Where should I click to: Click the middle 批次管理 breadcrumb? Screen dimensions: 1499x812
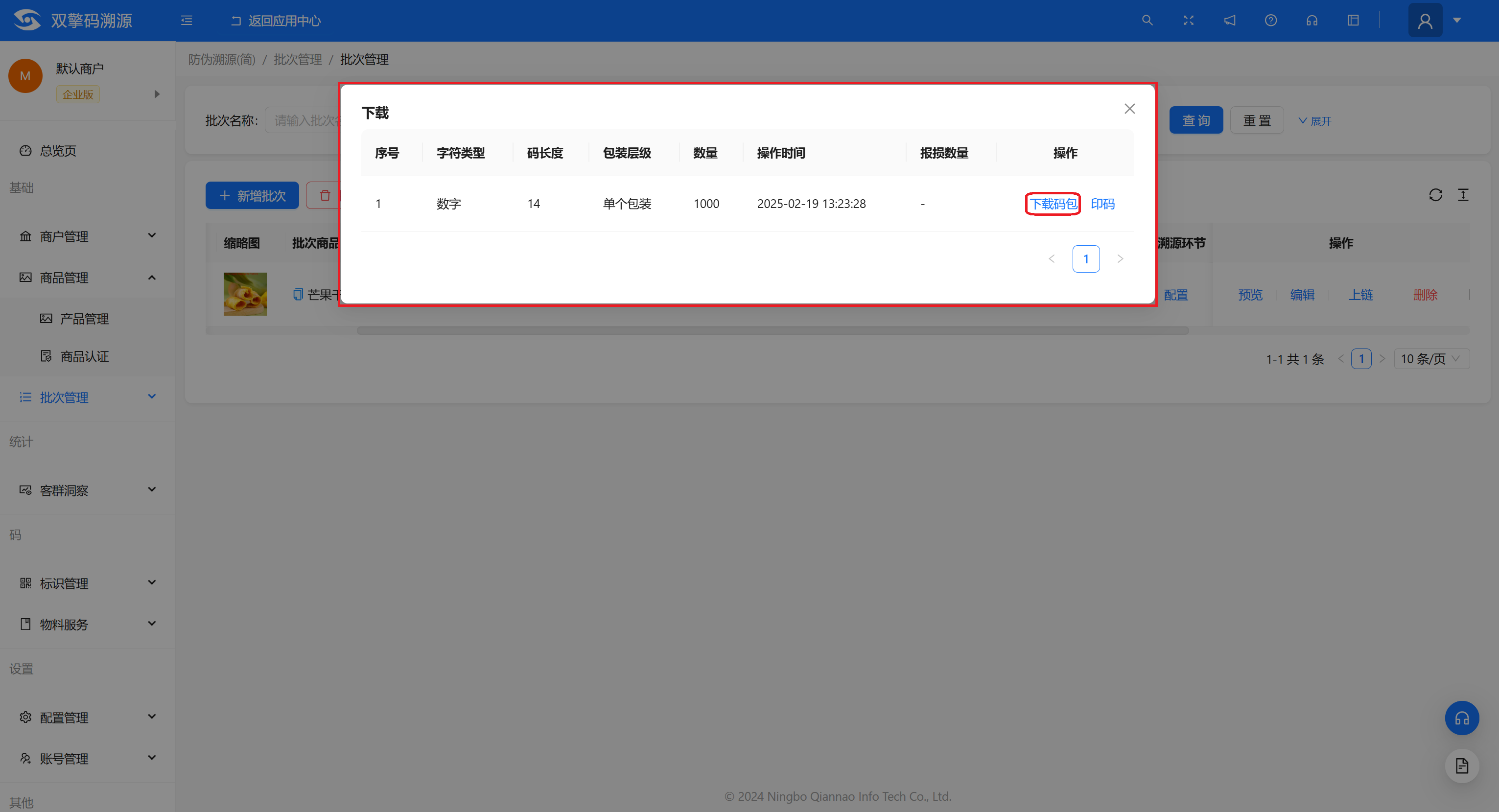[298, 59]
